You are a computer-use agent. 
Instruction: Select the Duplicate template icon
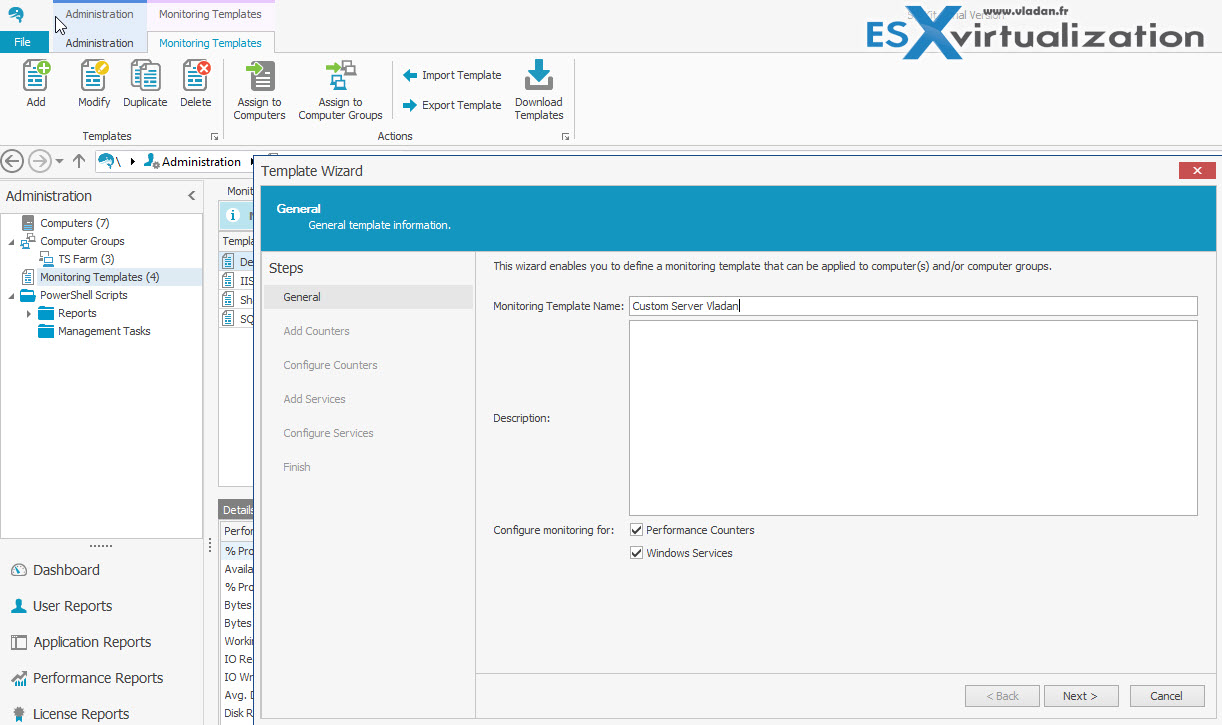(145, 78)
